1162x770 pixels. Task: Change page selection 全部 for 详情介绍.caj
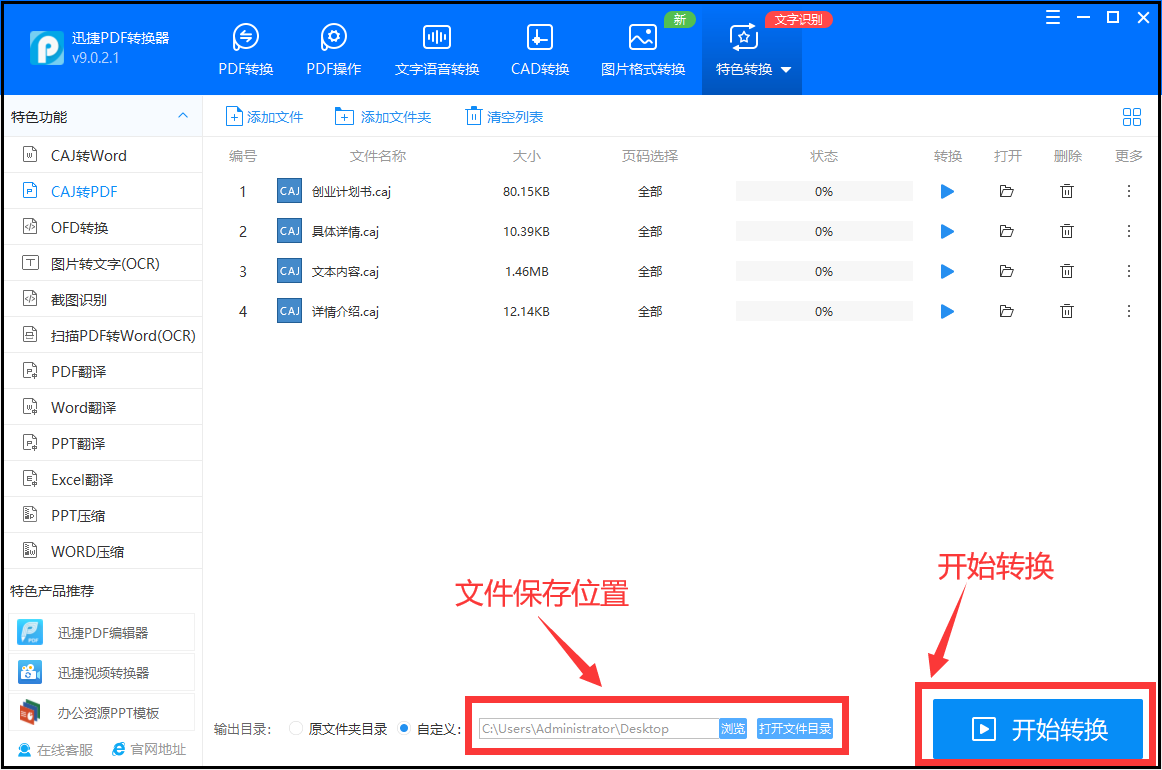tap(650, 311)
